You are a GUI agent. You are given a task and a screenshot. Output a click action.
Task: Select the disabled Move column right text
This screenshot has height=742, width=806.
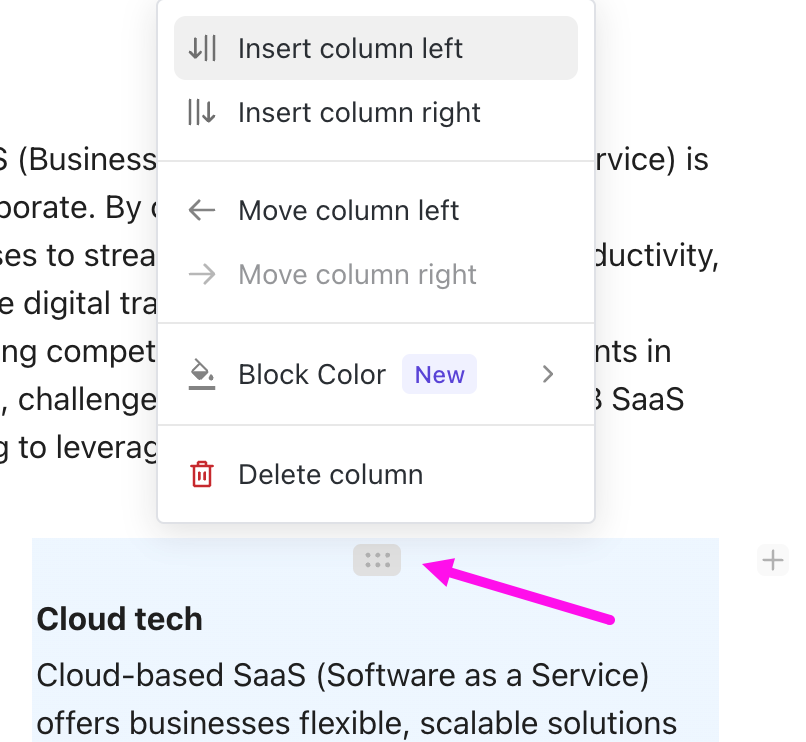[357, 275]
